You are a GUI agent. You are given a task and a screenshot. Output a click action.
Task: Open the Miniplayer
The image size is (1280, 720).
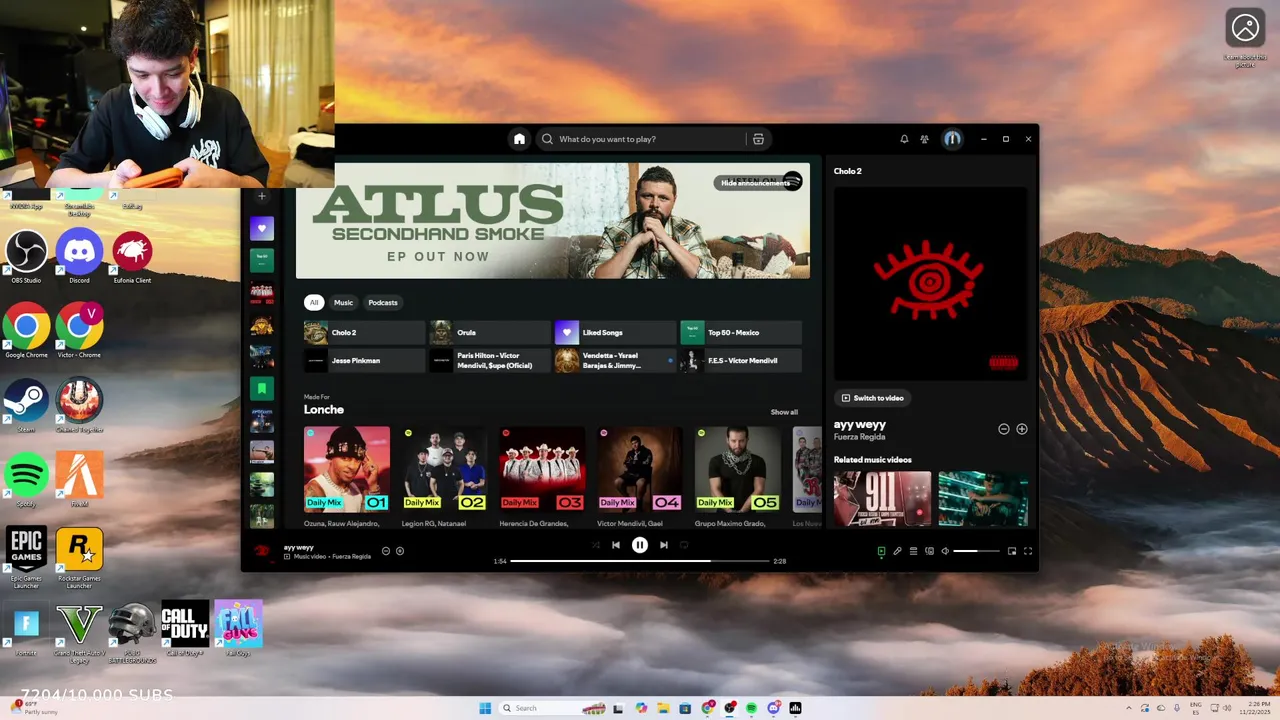pyautogui.click(x=1012, y=551)
